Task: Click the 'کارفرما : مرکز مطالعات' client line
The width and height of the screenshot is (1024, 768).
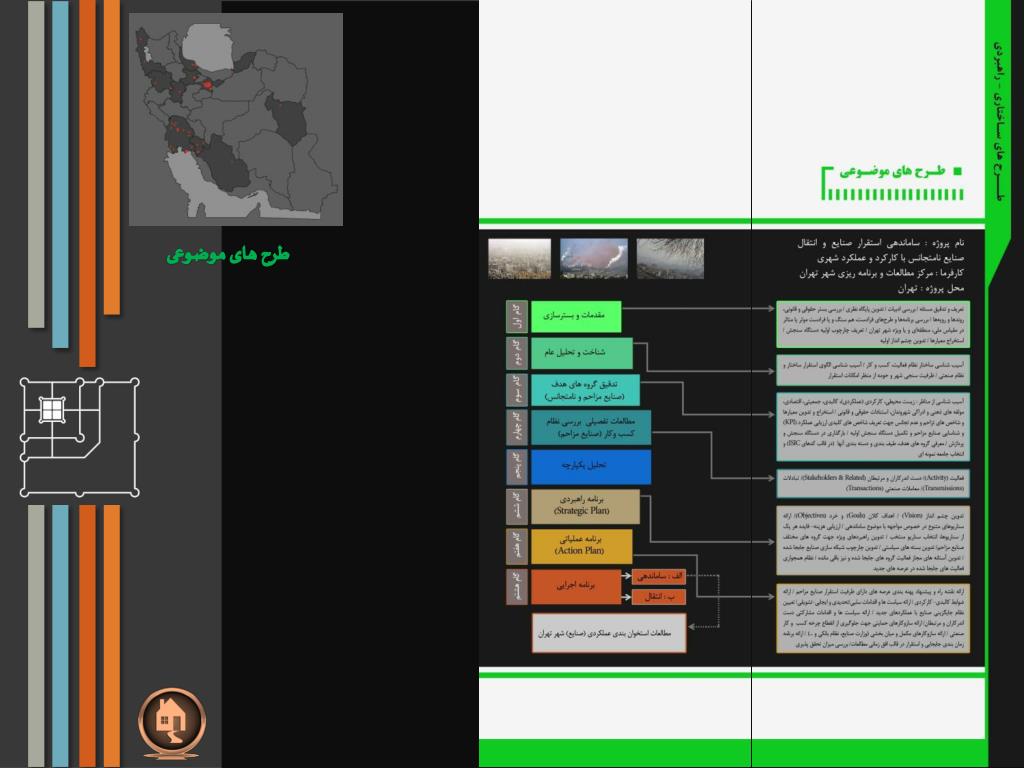Action: point(882,273)
